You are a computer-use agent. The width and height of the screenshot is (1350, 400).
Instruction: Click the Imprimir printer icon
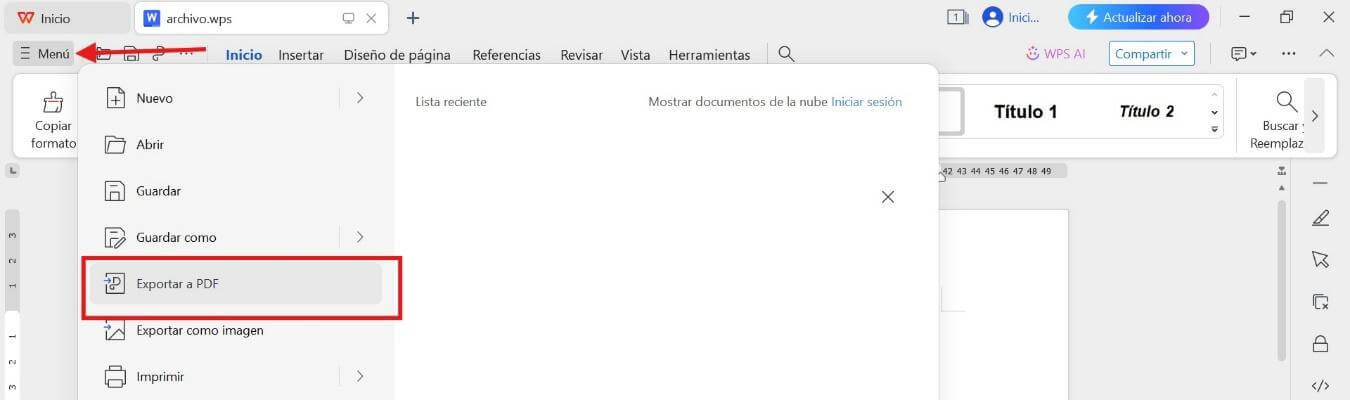point(116,377)
